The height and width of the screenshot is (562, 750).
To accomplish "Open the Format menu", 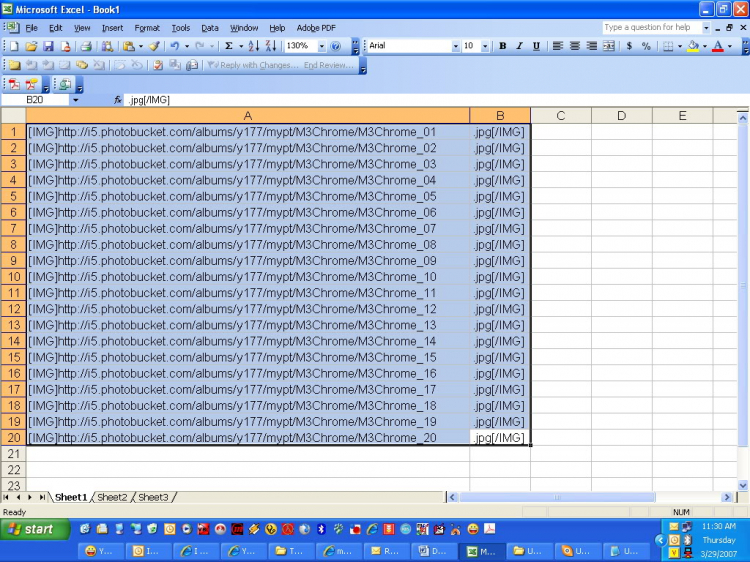I will [x=147, y=28].
